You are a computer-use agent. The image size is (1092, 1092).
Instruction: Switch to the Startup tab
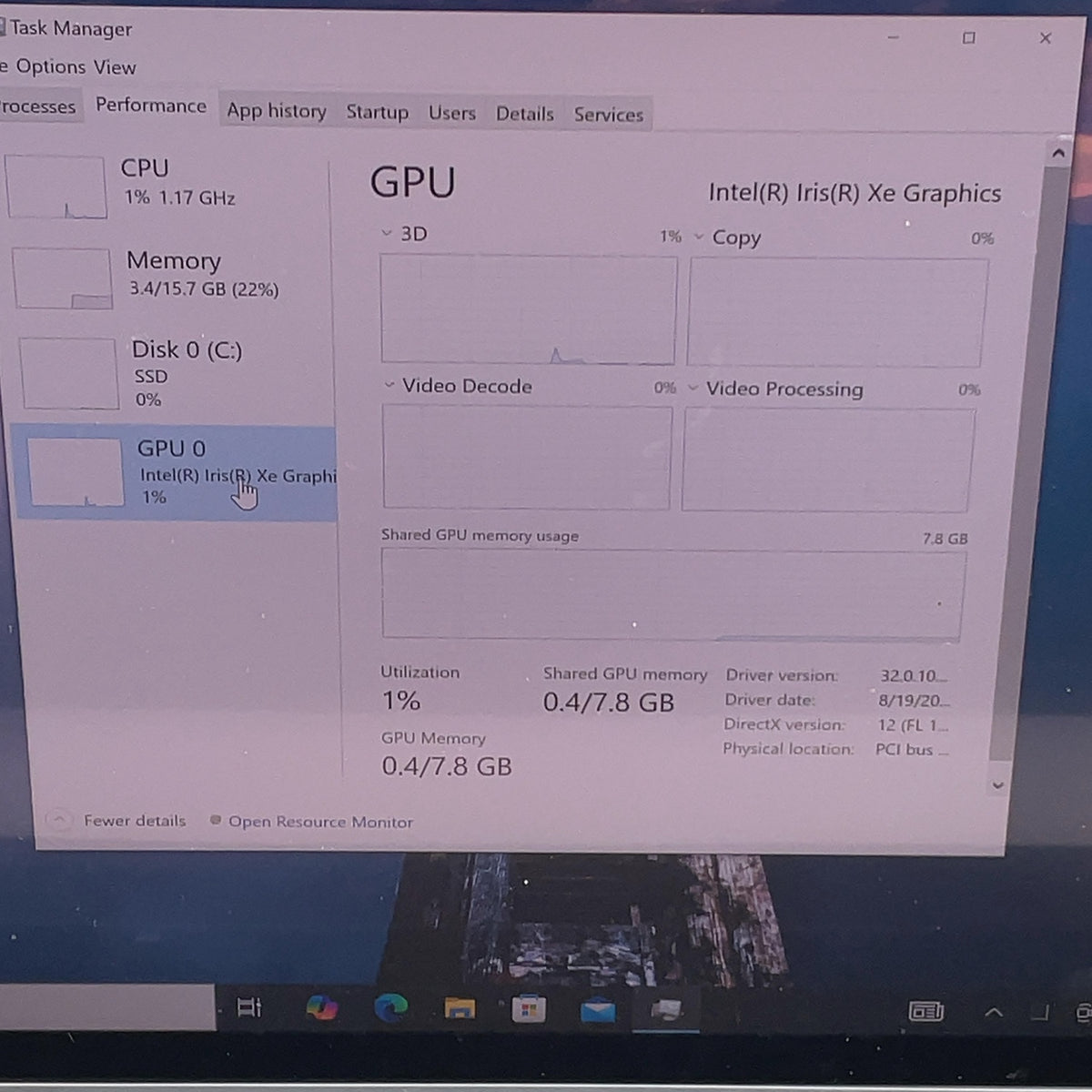click(377, 112)
